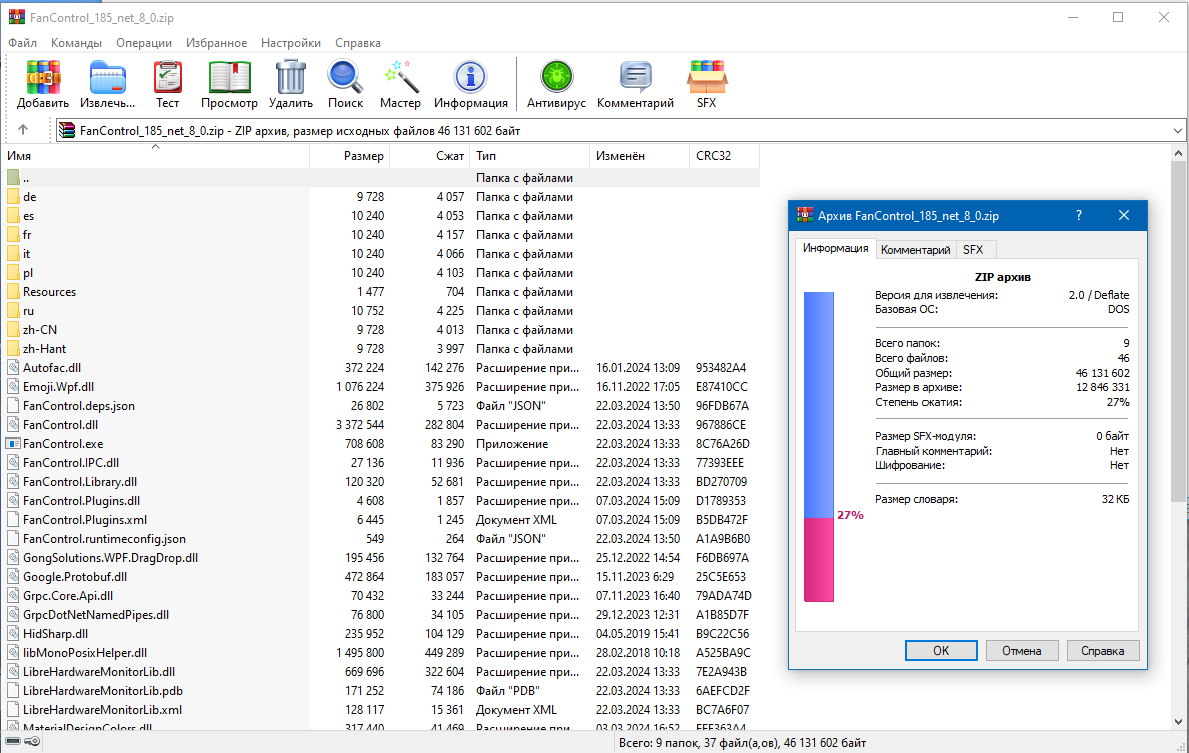Screen dimensions: 1189x753
Task: Run the Антивирус scan tool
Action: coord(556,77)
